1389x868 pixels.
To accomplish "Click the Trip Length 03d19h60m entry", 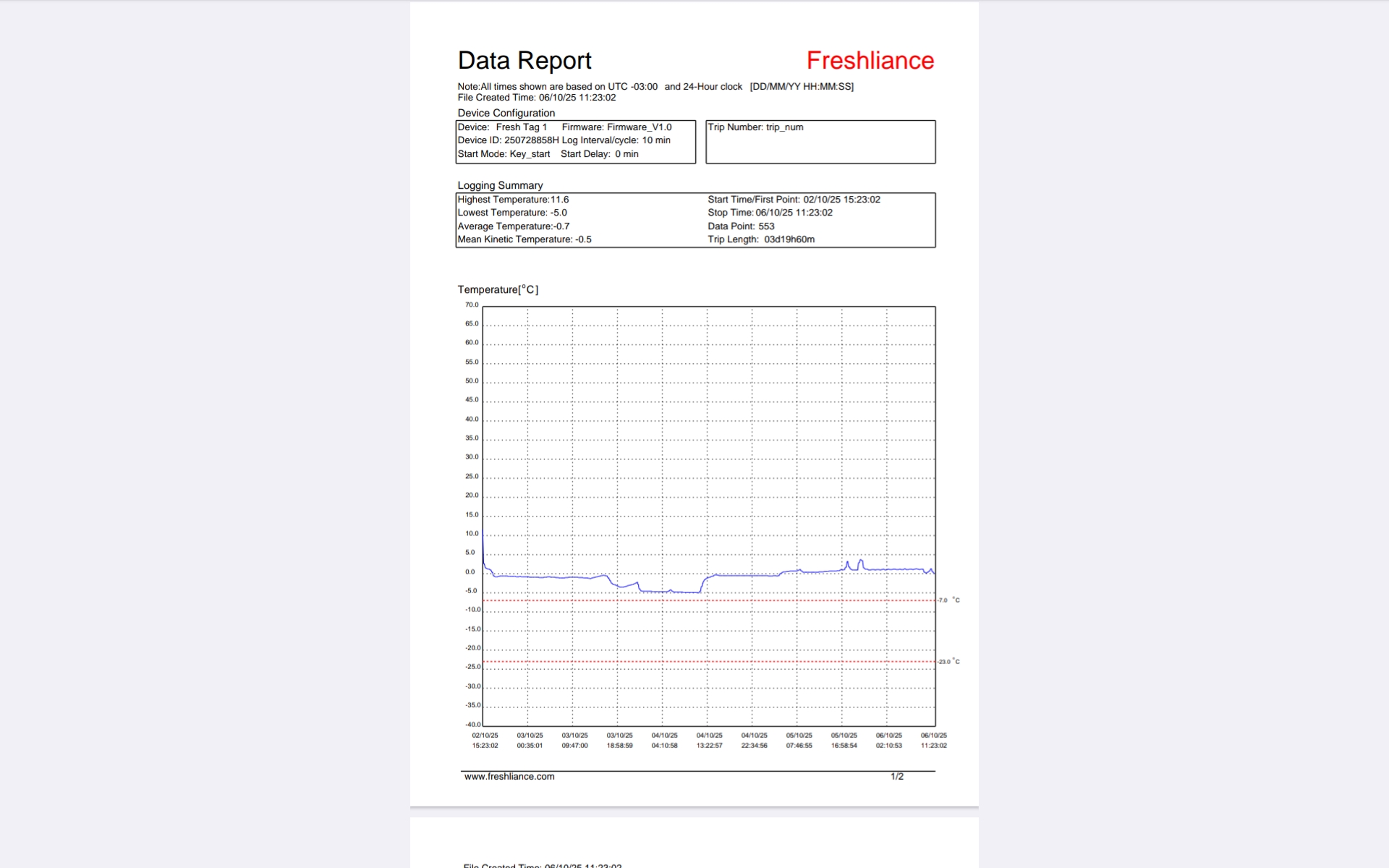I will pos(761,239).
